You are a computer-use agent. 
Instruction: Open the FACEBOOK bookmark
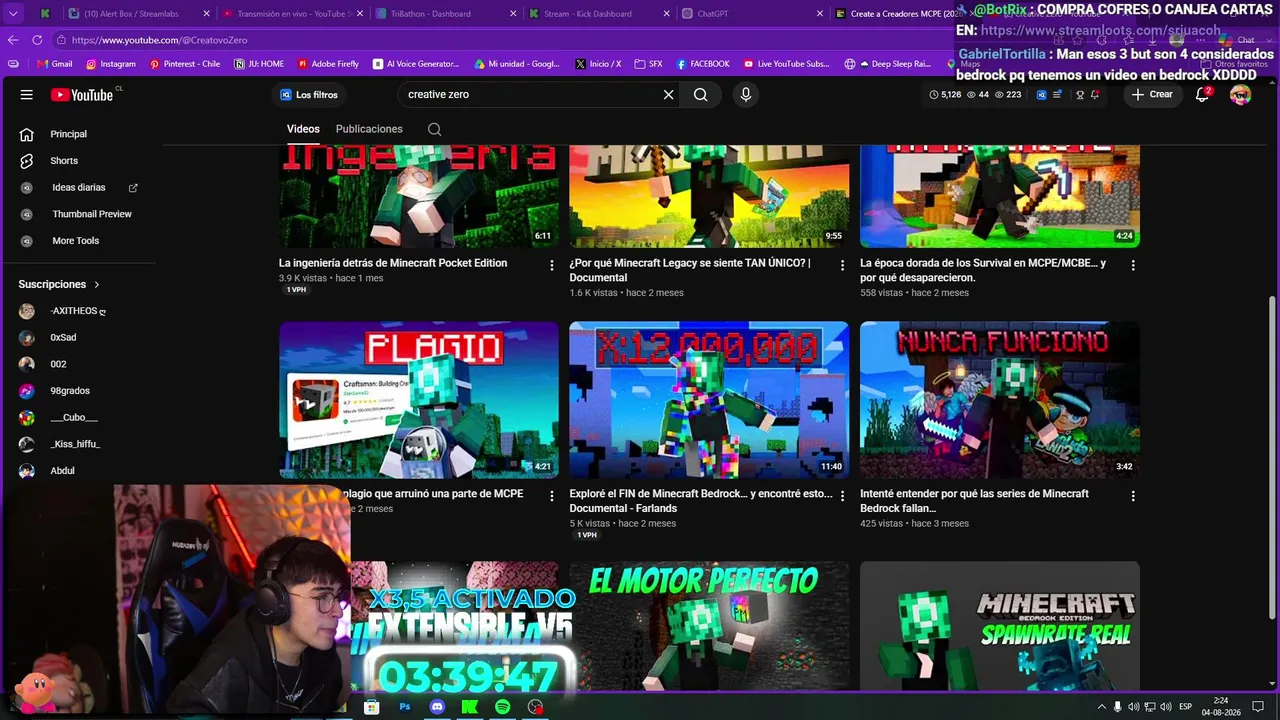(702, 64)
